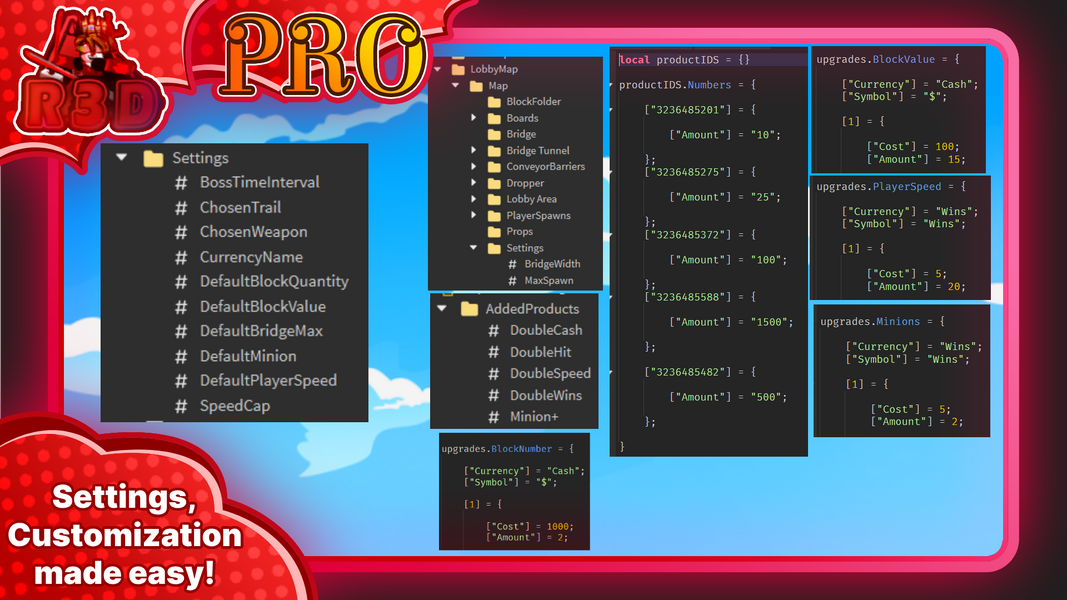Click the hash icon beside DefaultBlockValue
Image resolution: width=1067 pixels, height=600 pixels.
[181, 307]
